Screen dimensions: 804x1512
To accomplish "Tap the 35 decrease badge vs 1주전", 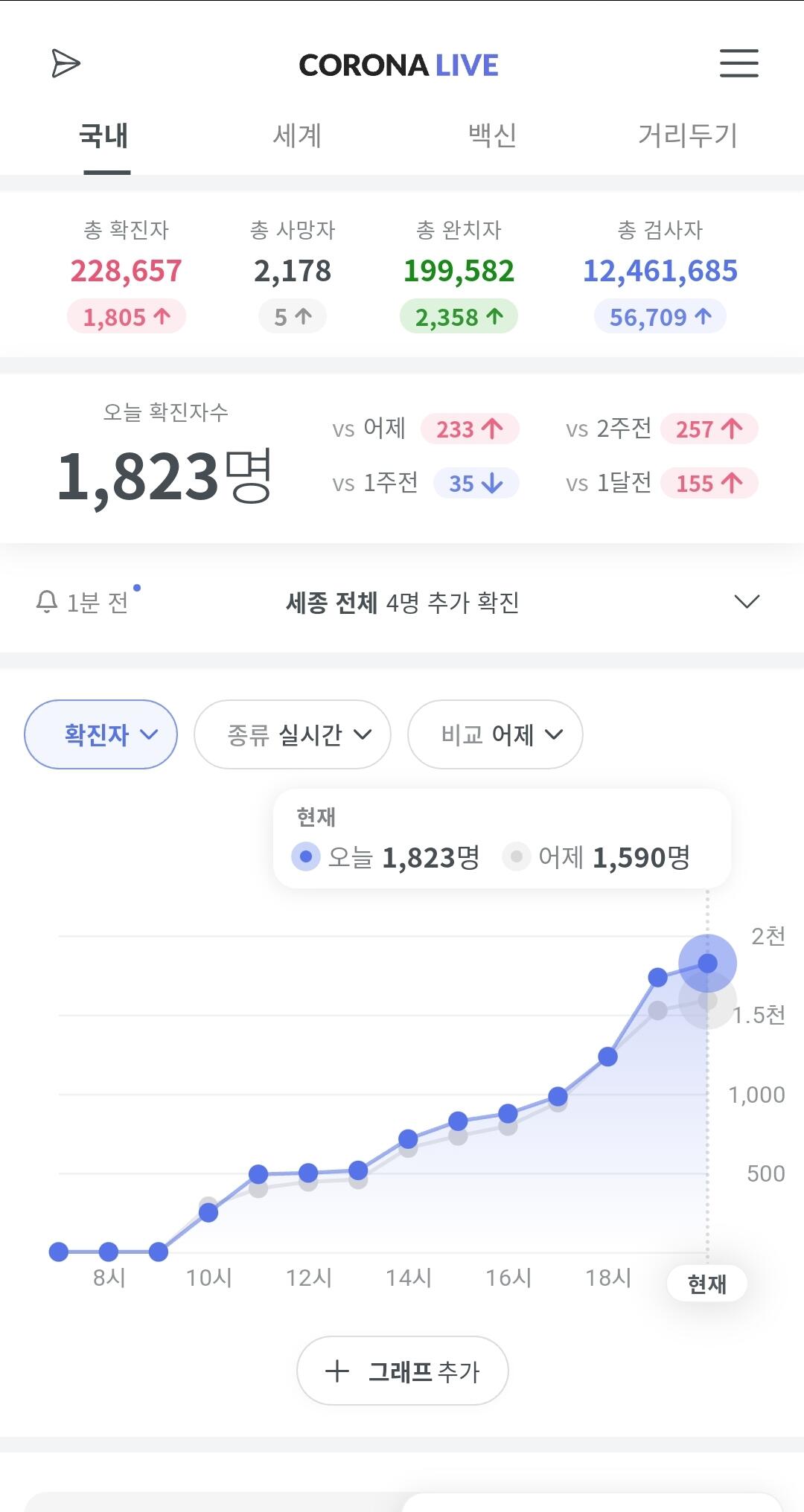I will (475, 484).
